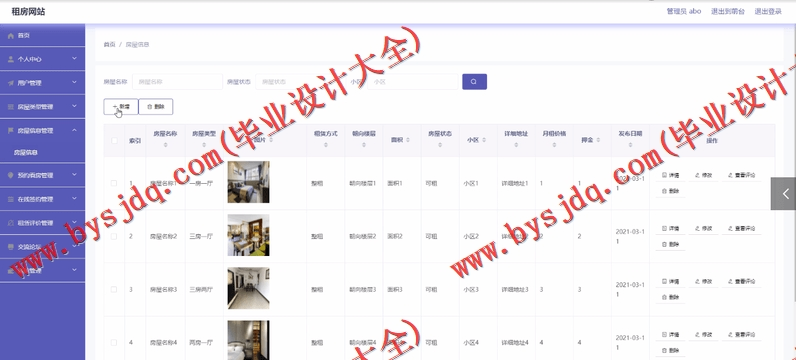The image size is (796, 360).
Task: Open 详情 for 房屋名称1 row
Action: point(671,175)
